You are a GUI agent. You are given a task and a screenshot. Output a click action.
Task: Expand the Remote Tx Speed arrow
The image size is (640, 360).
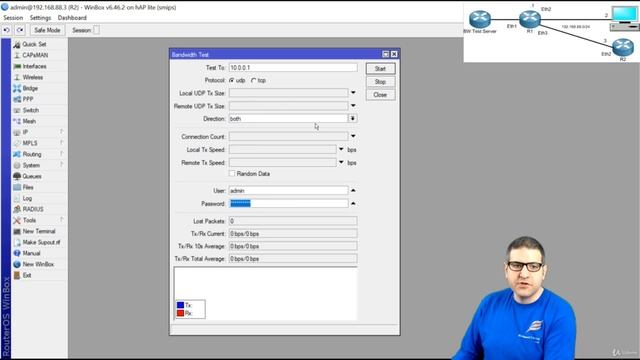[x=341, y=162]
